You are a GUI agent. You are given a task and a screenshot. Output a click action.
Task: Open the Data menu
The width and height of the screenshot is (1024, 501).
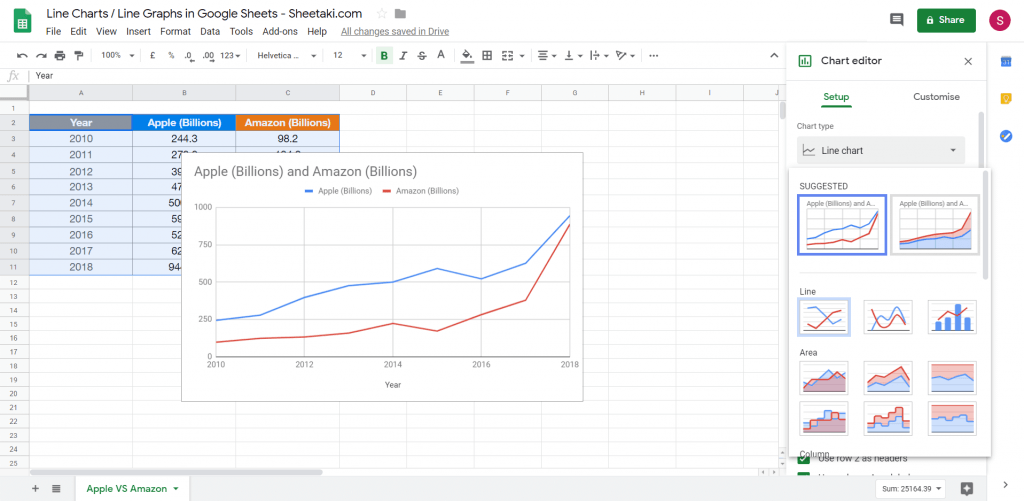point(210,31)
